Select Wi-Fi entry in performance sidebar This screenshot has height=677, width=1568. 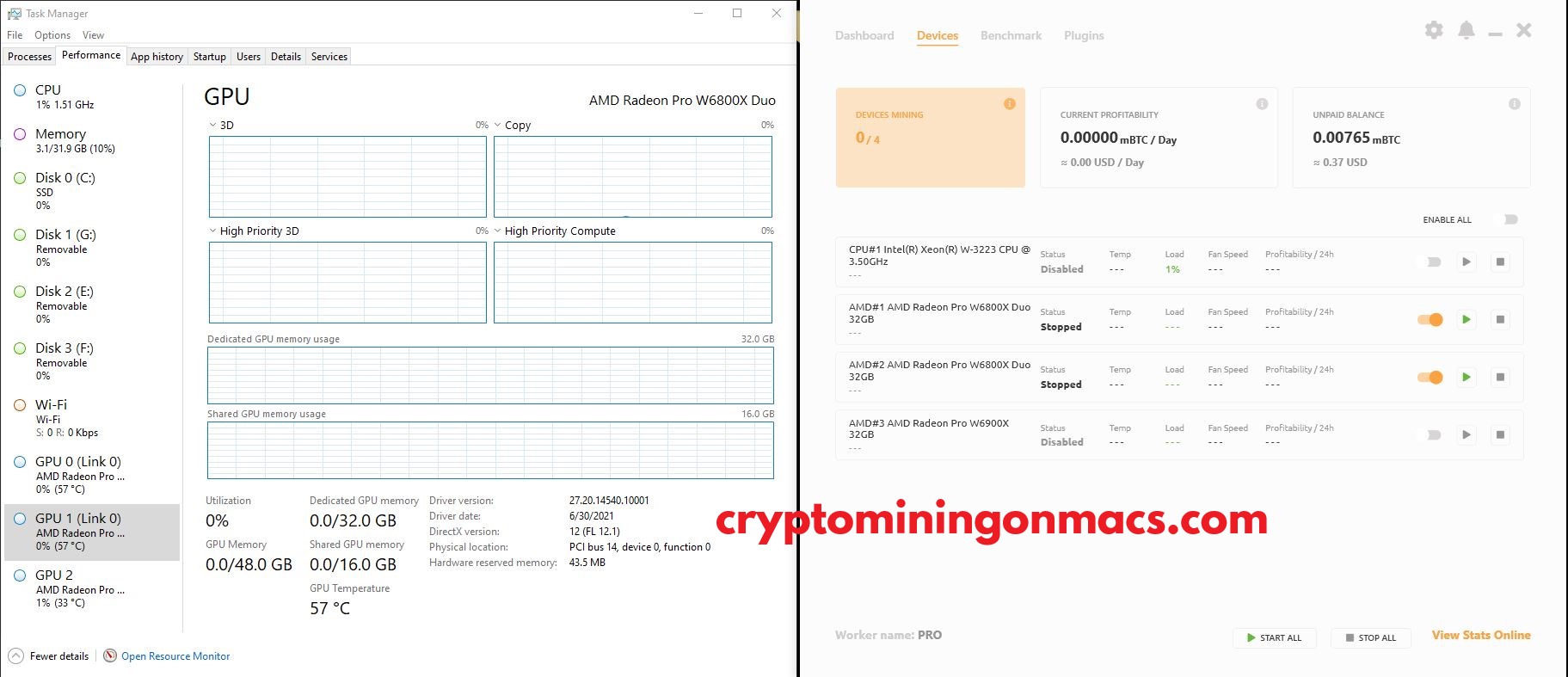(x=91, y=417)
